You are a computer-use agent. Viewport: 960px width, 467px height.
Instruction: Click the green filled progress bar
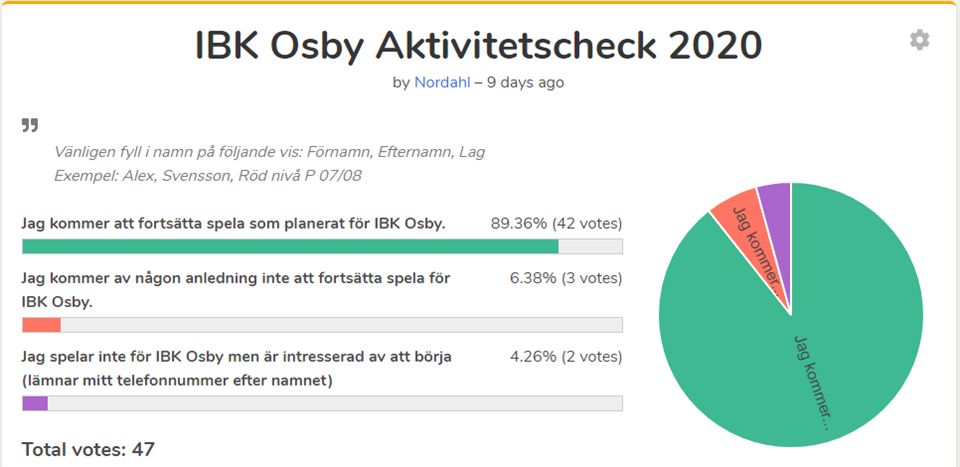[290, 247]
